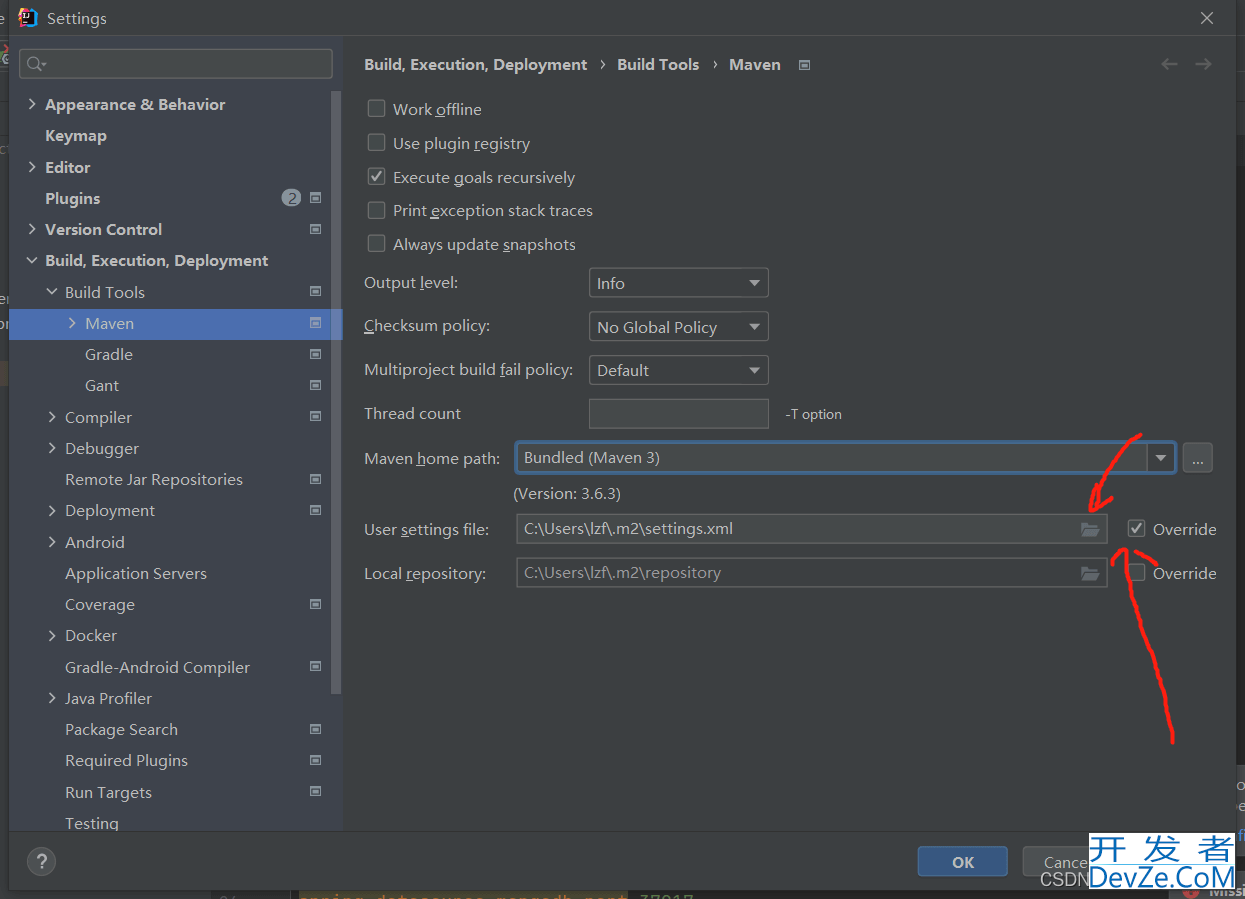The image size is (1245, 899).
Task: Expand the Version Control section
Action: [32, 229]
